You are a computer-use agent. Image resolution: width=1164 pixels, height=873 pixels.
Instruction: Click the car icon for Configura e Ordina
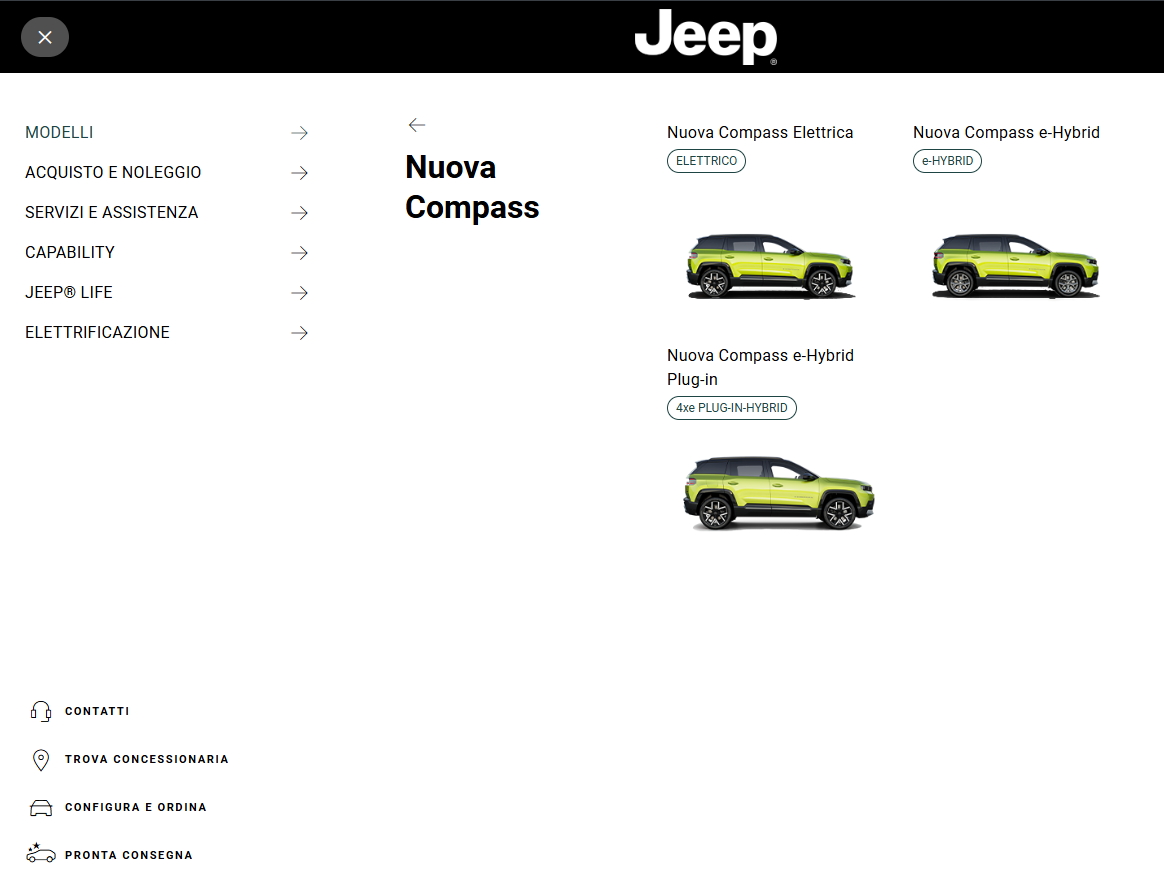[x=41, y=808]
